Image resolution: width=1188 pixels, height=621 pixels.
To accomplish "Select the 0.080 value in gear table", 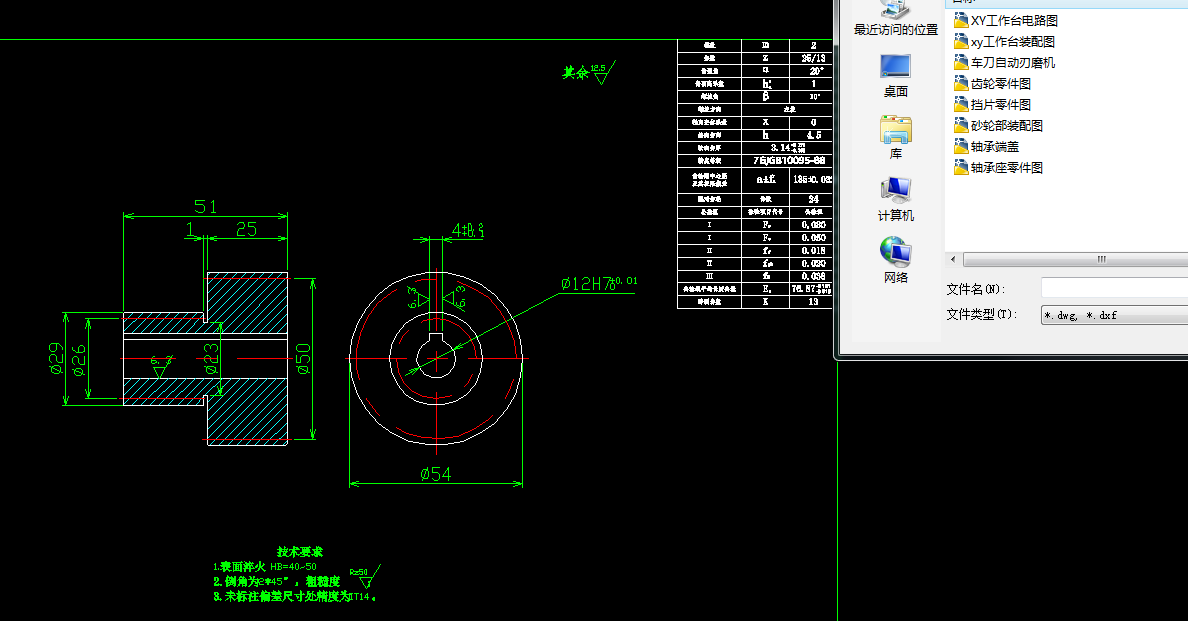I will pos(813,225).
